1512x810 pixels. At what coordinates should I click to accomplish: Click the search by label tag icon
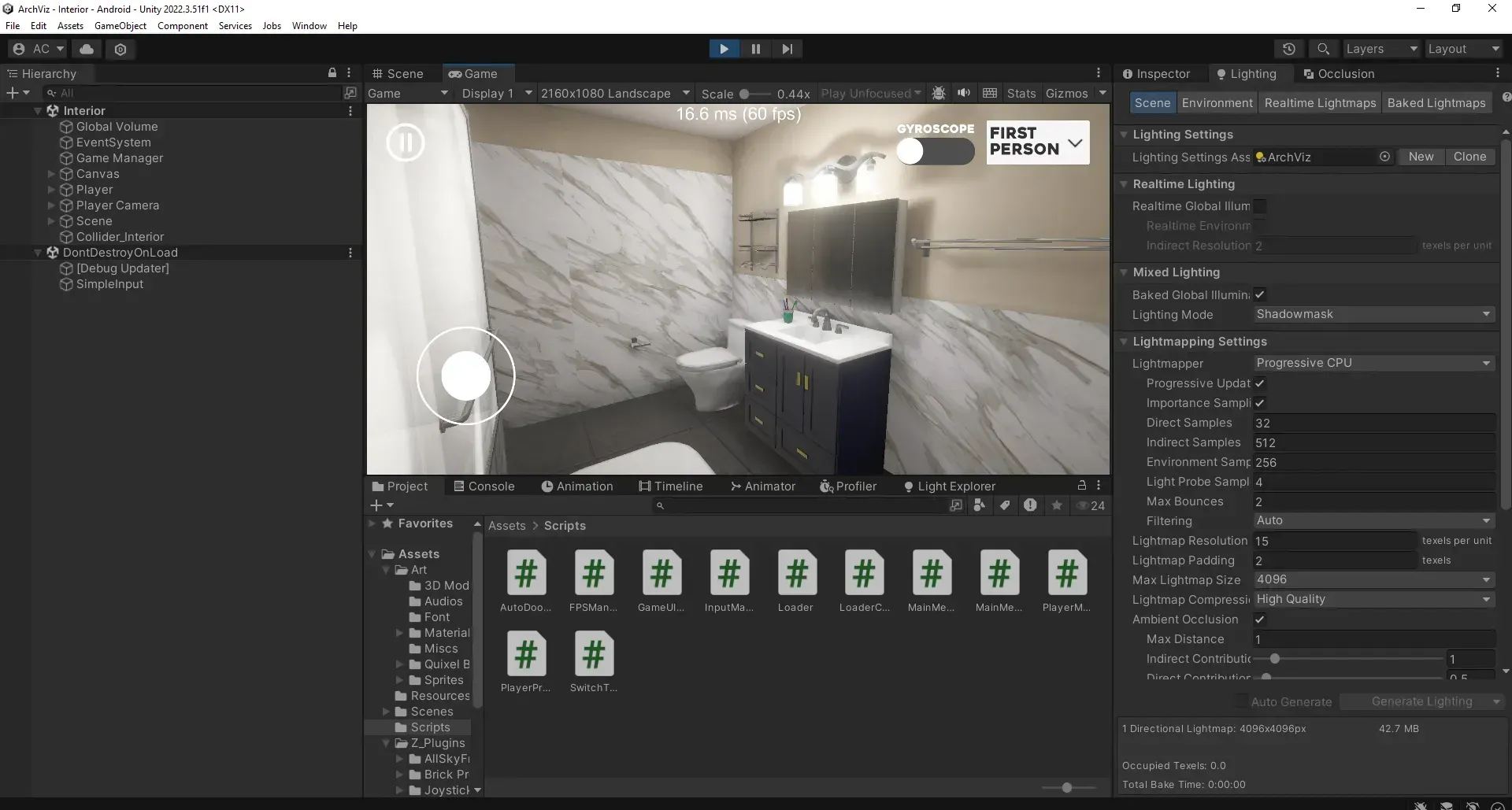[1005, 505]
